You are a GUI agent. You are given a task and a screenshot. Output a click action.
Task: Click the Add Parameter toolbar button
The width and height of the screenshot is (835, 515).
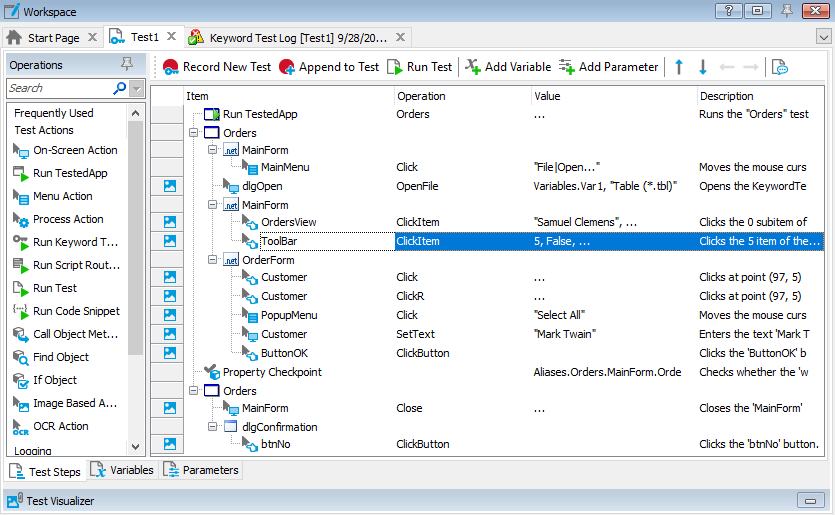click(x=608, y=67)
